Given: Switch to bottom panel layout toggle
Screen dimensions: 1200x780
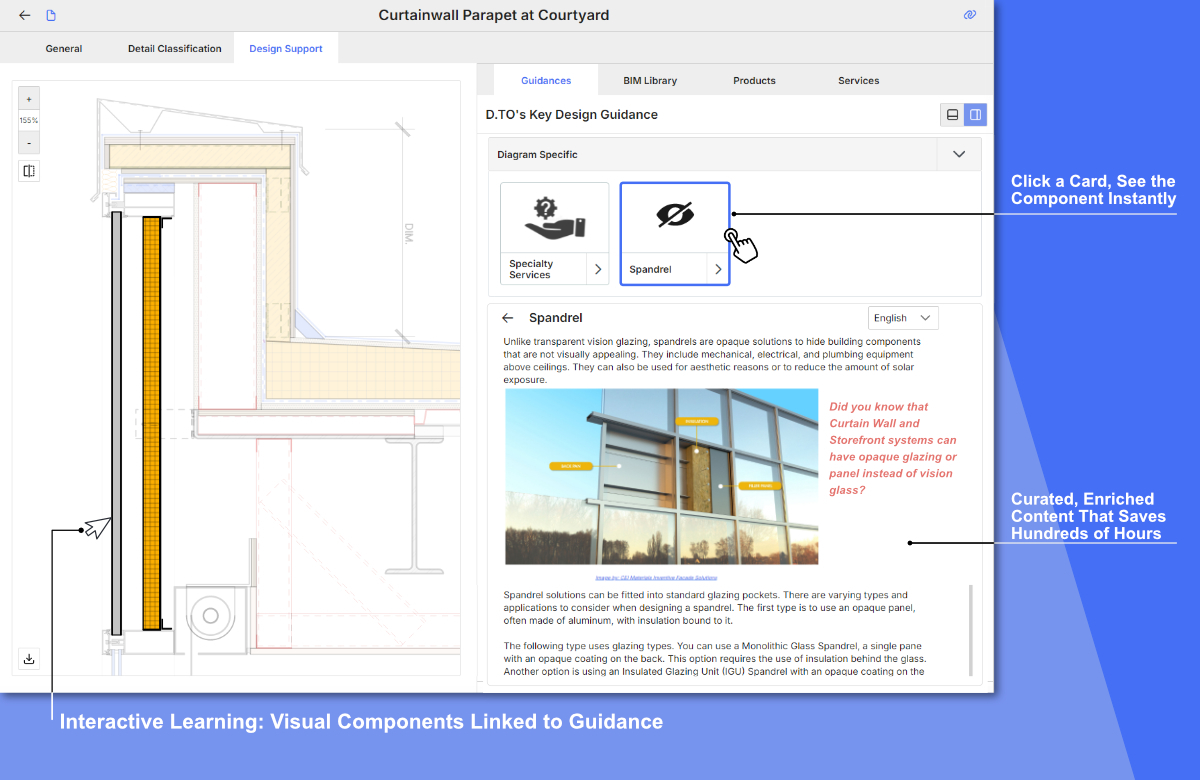Looking at the screenshot, I should coord(952,115).
